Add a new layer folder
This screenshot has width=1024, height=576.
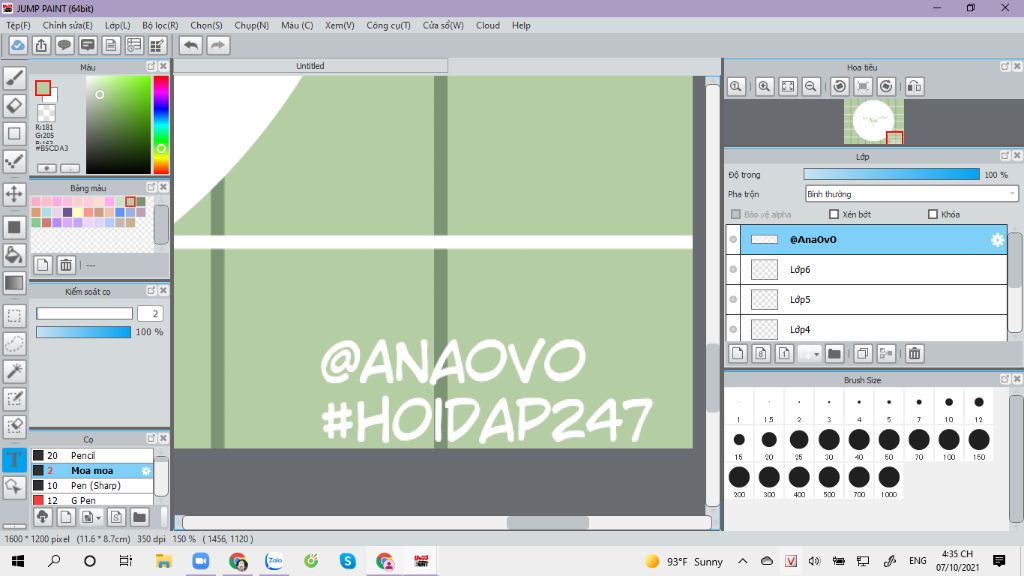tap(834, 353)
